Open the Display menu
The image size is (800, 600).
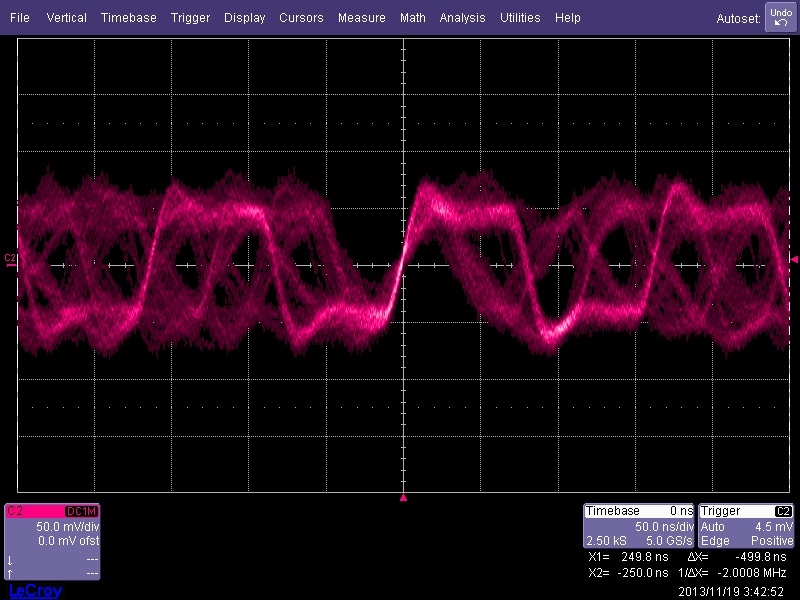[244, 18]
